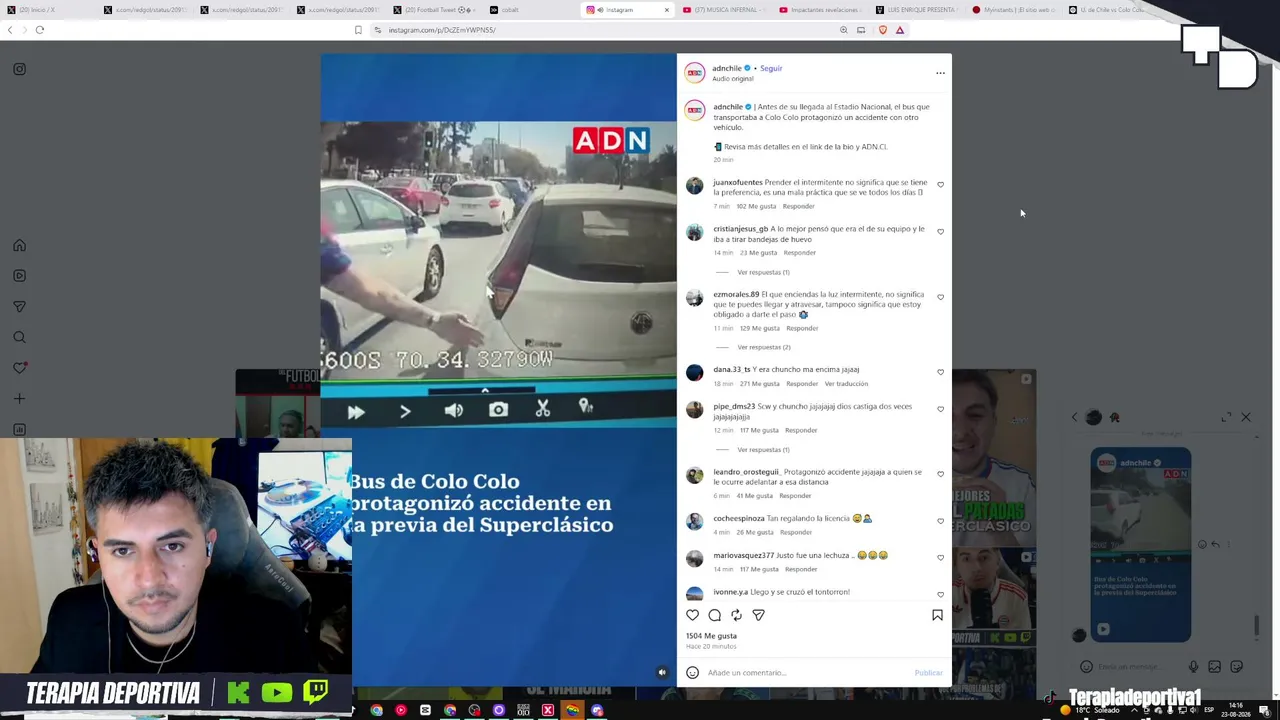Open the Instagram home logo in sidebar

19,69
